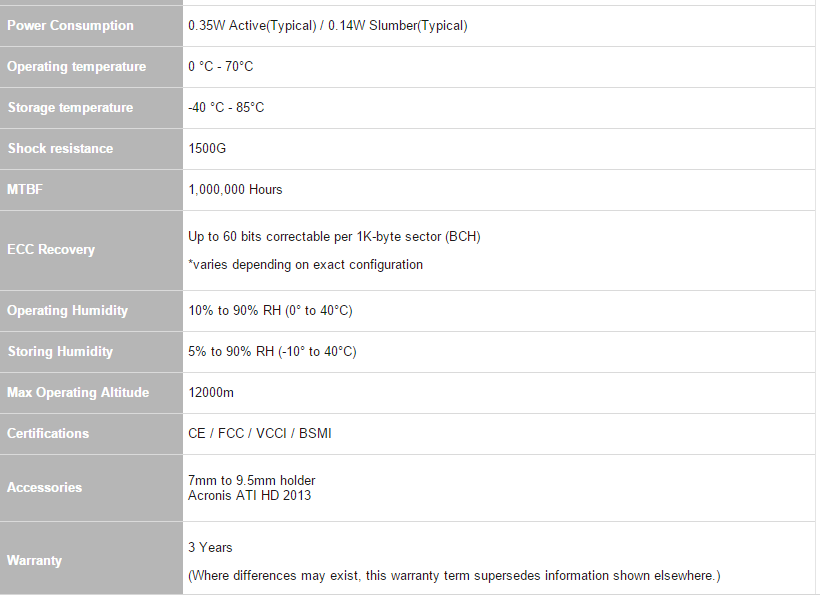Click the Storage temperature row label

point(70,108)
